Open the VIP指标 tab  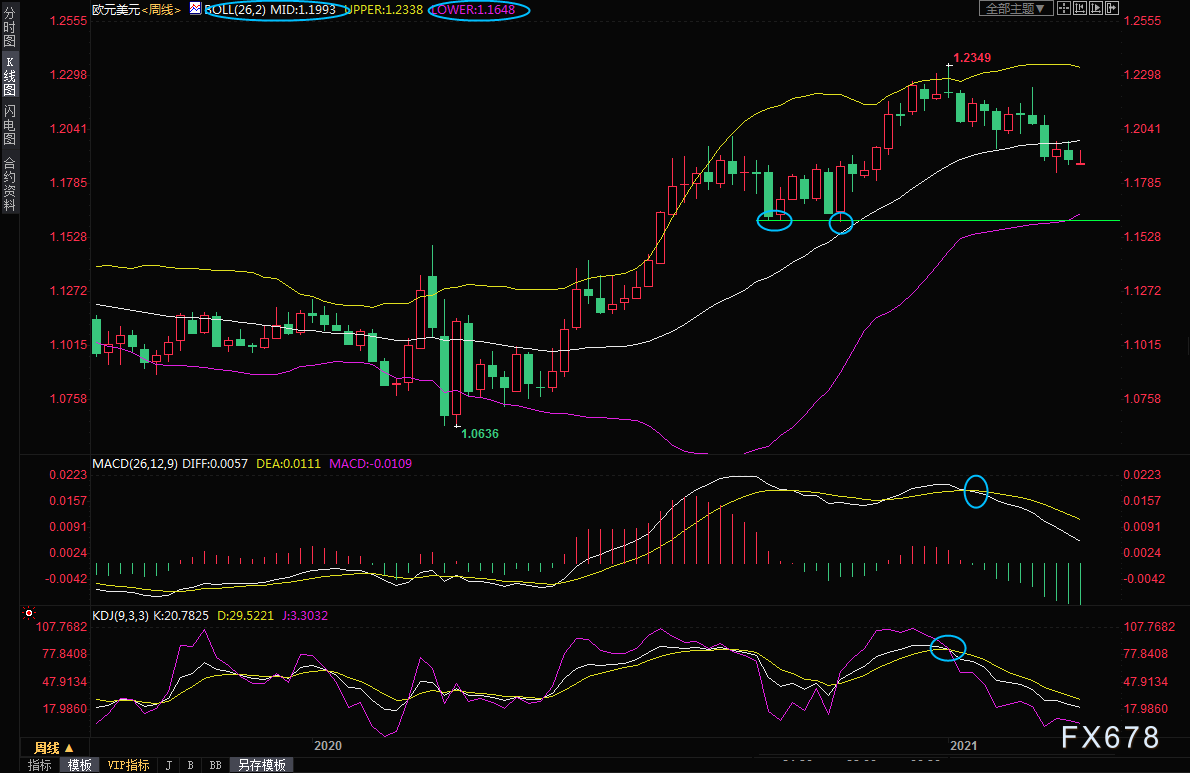click(x=128, y=765)
